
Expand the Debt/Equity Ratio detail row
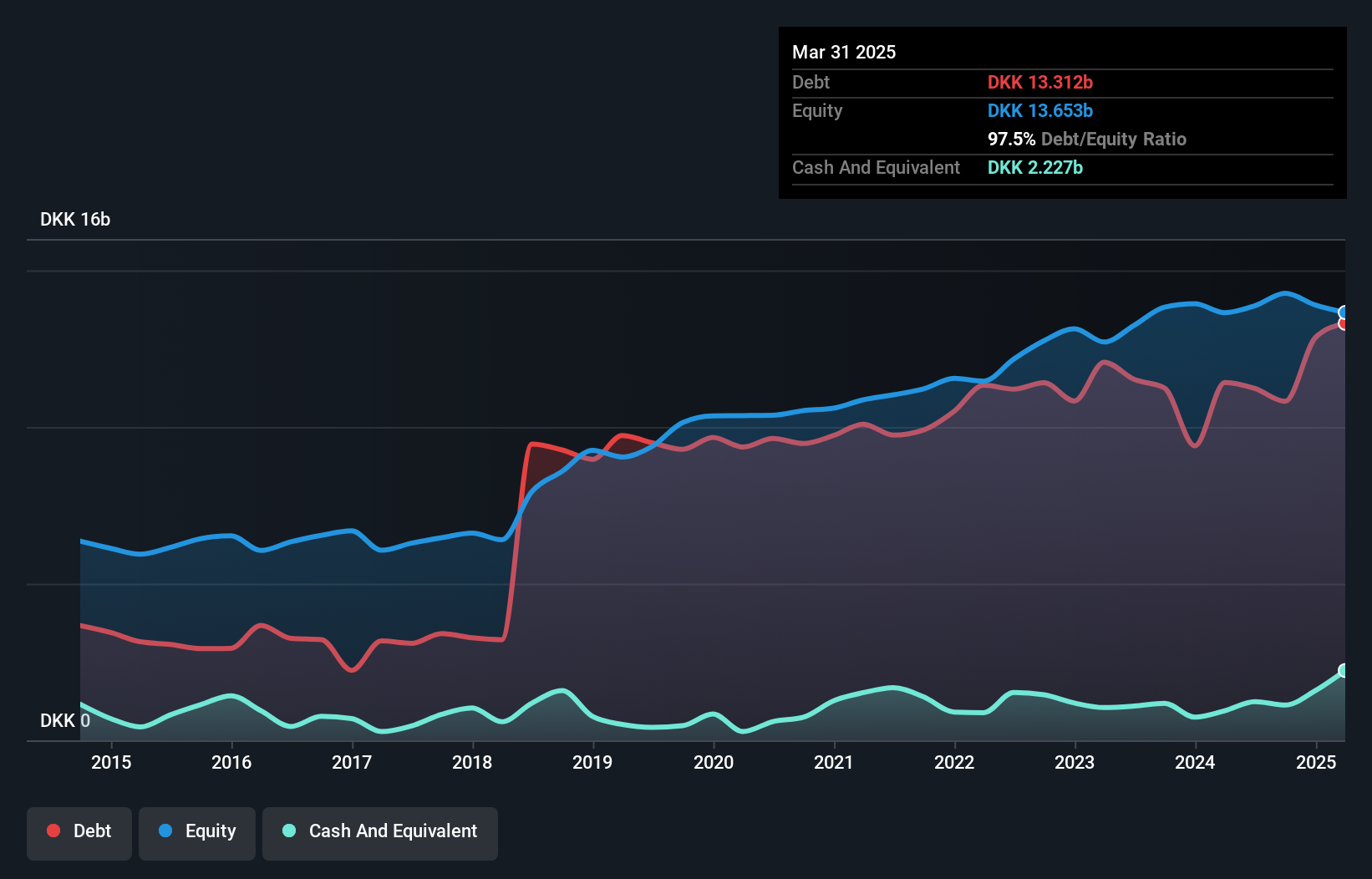point(1087,139)
